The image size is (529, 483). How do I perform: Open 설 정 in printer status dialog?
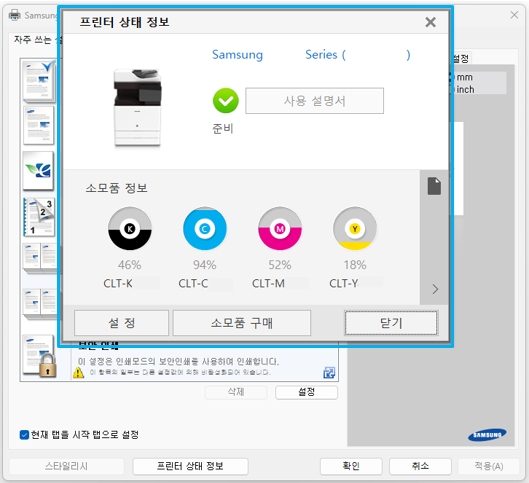pos(121,323)
